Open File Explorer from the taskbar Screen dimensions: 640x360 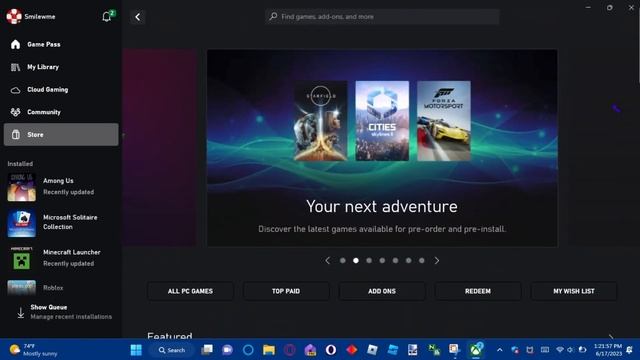pos(269,350)
